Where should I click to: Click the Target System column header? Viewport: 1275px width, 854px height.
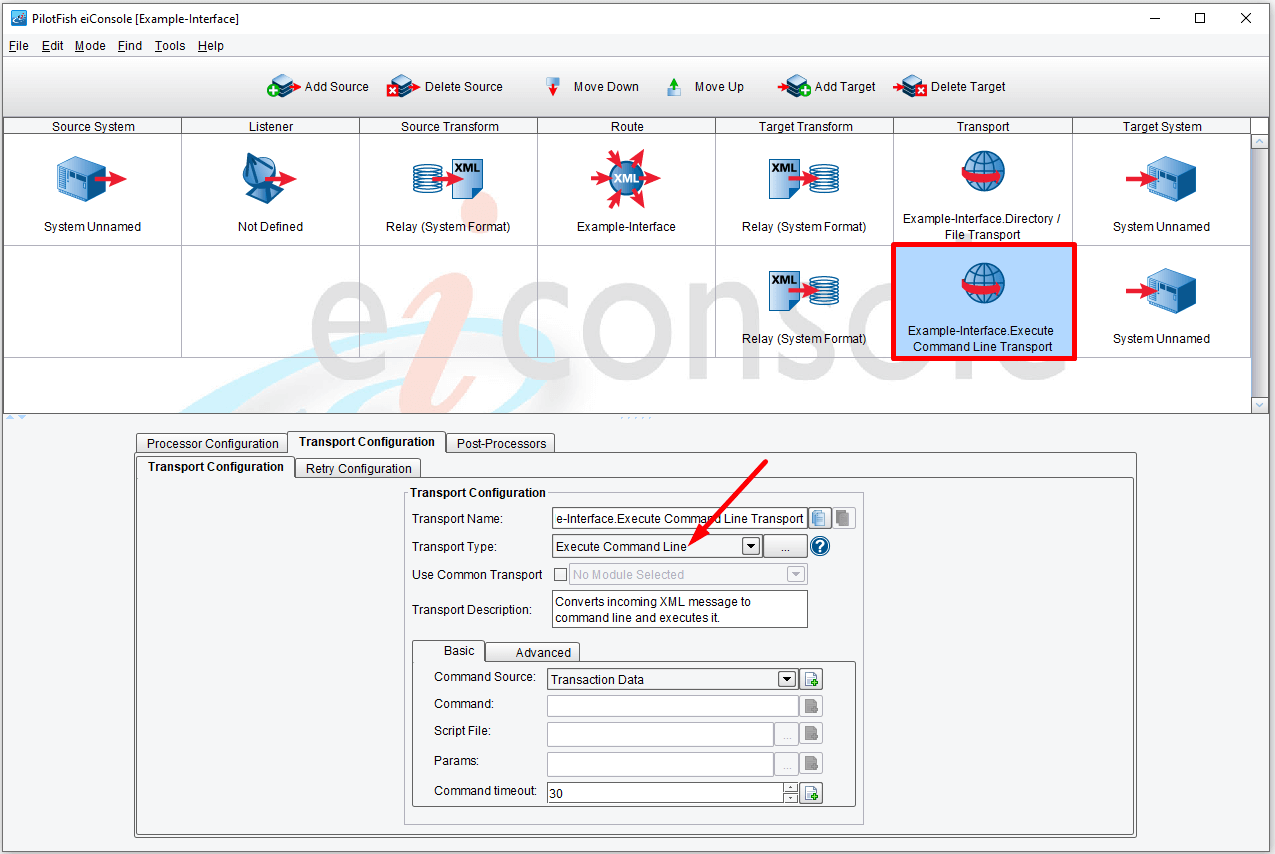1161,126
